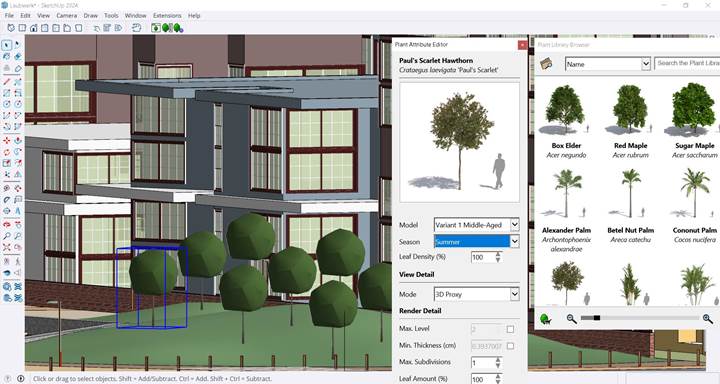Click Leaf Density stepper arrows

tap(498, 257)
